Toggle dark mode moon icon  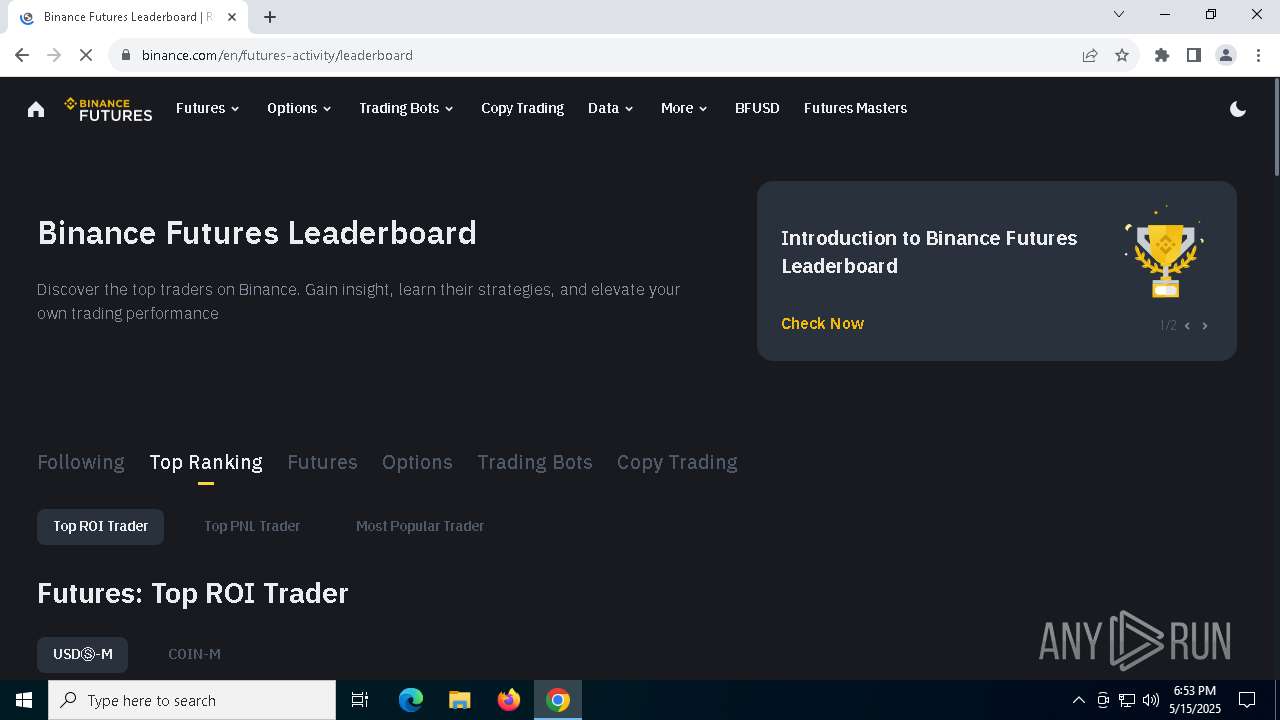[1238, 109]
